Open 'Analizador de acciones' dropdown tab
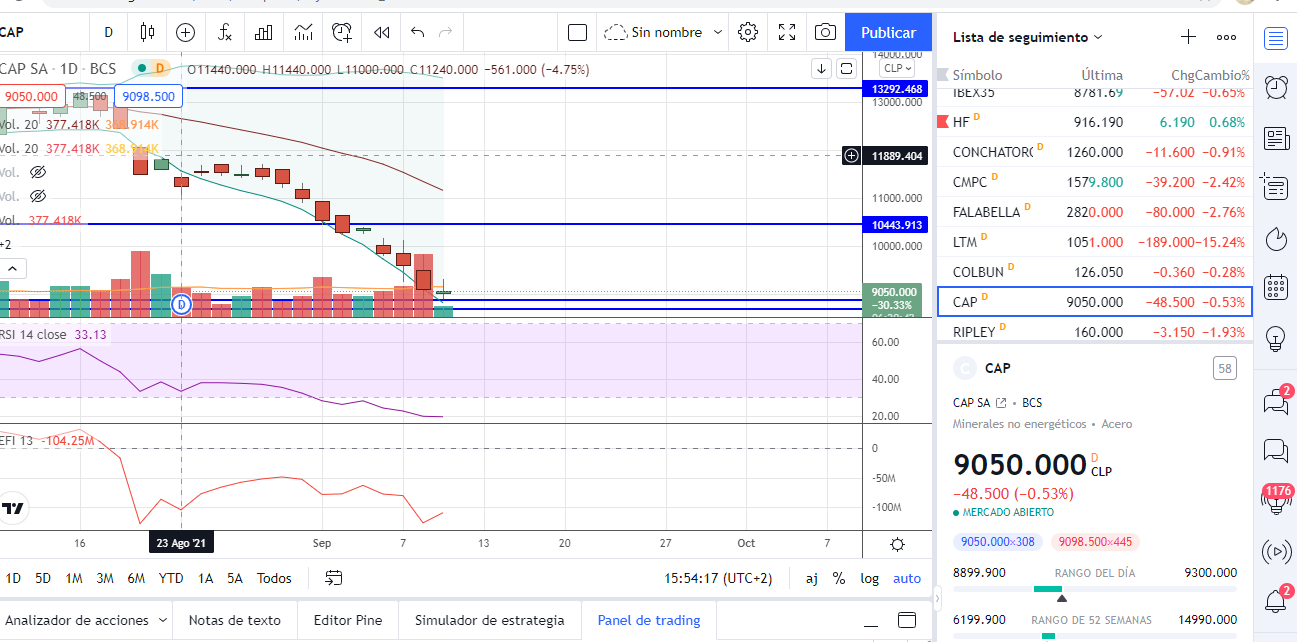 86,620
